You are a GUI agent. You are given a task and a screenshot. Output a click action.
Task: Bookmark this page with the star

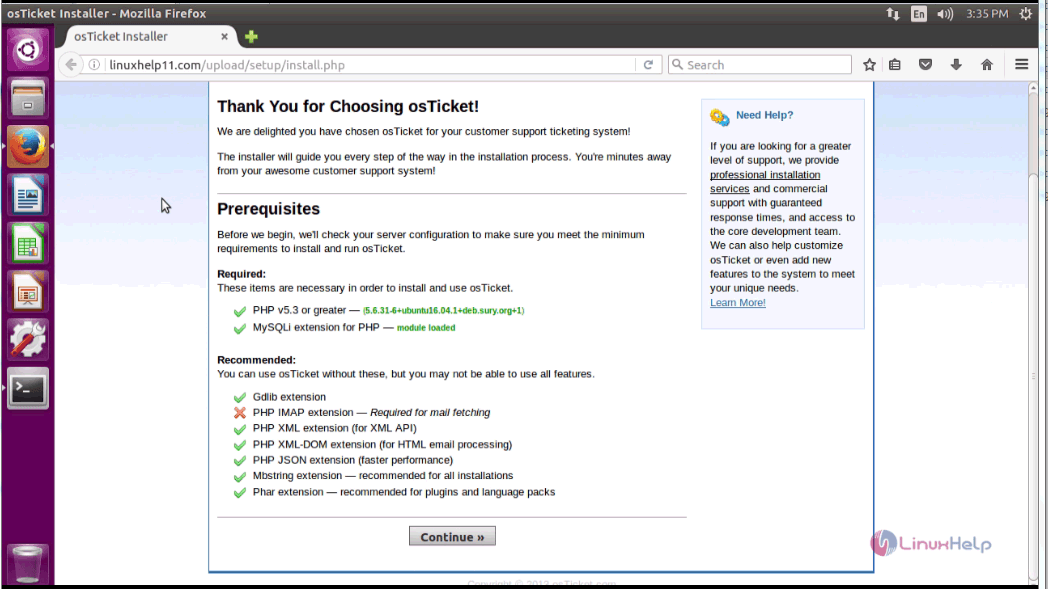[x=869, y=65]
